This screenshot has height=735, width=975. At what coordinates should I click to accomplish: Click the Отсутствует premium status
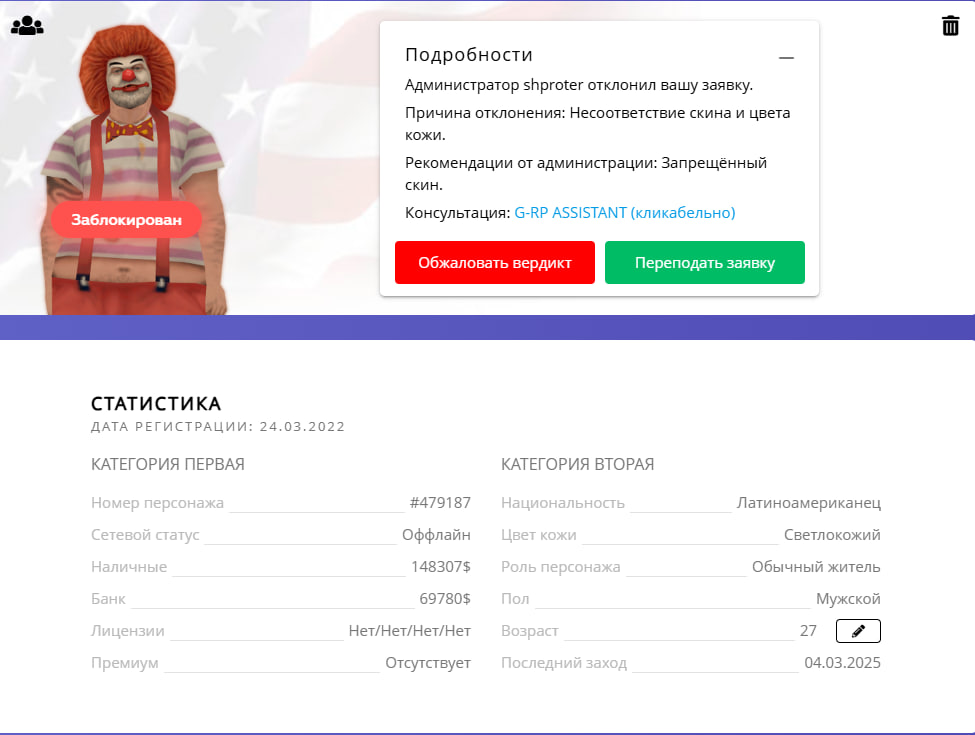427,663
